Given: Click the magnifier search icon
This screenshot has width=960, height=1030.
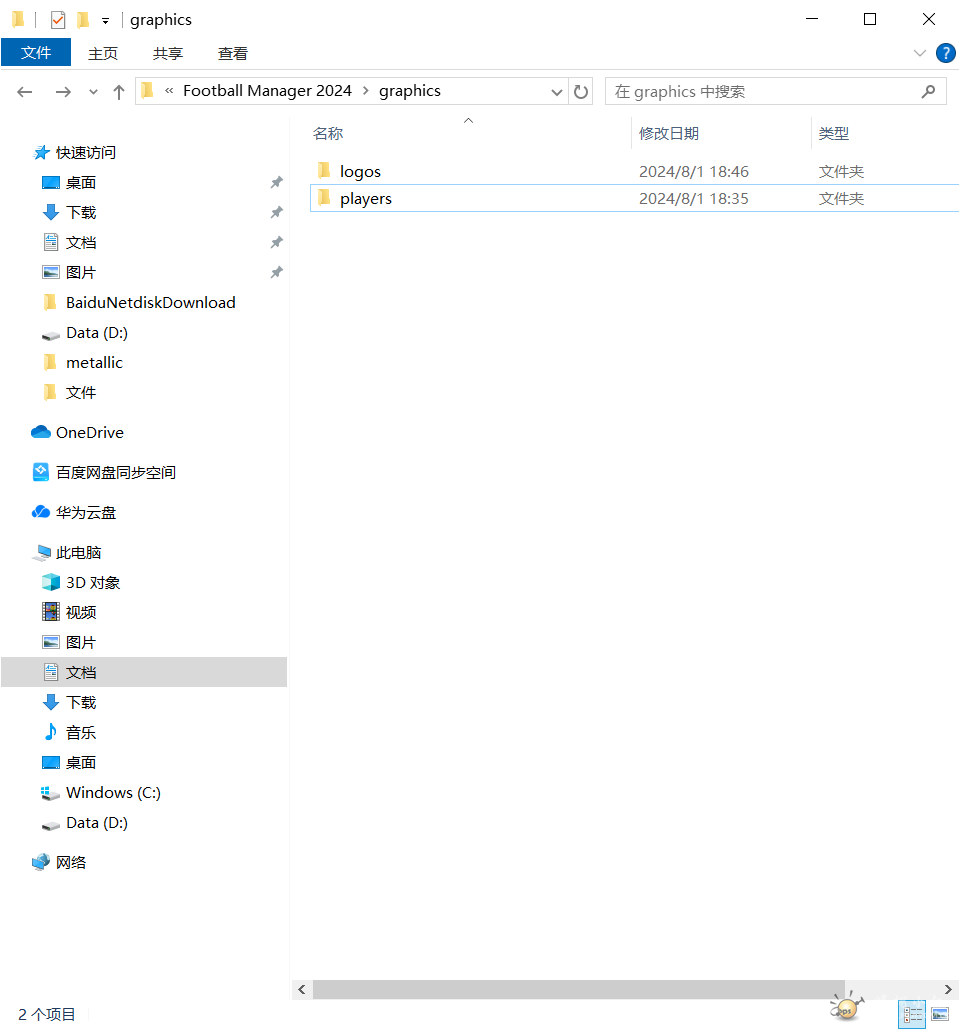Looking at the screenshot, I should [928, 91].
